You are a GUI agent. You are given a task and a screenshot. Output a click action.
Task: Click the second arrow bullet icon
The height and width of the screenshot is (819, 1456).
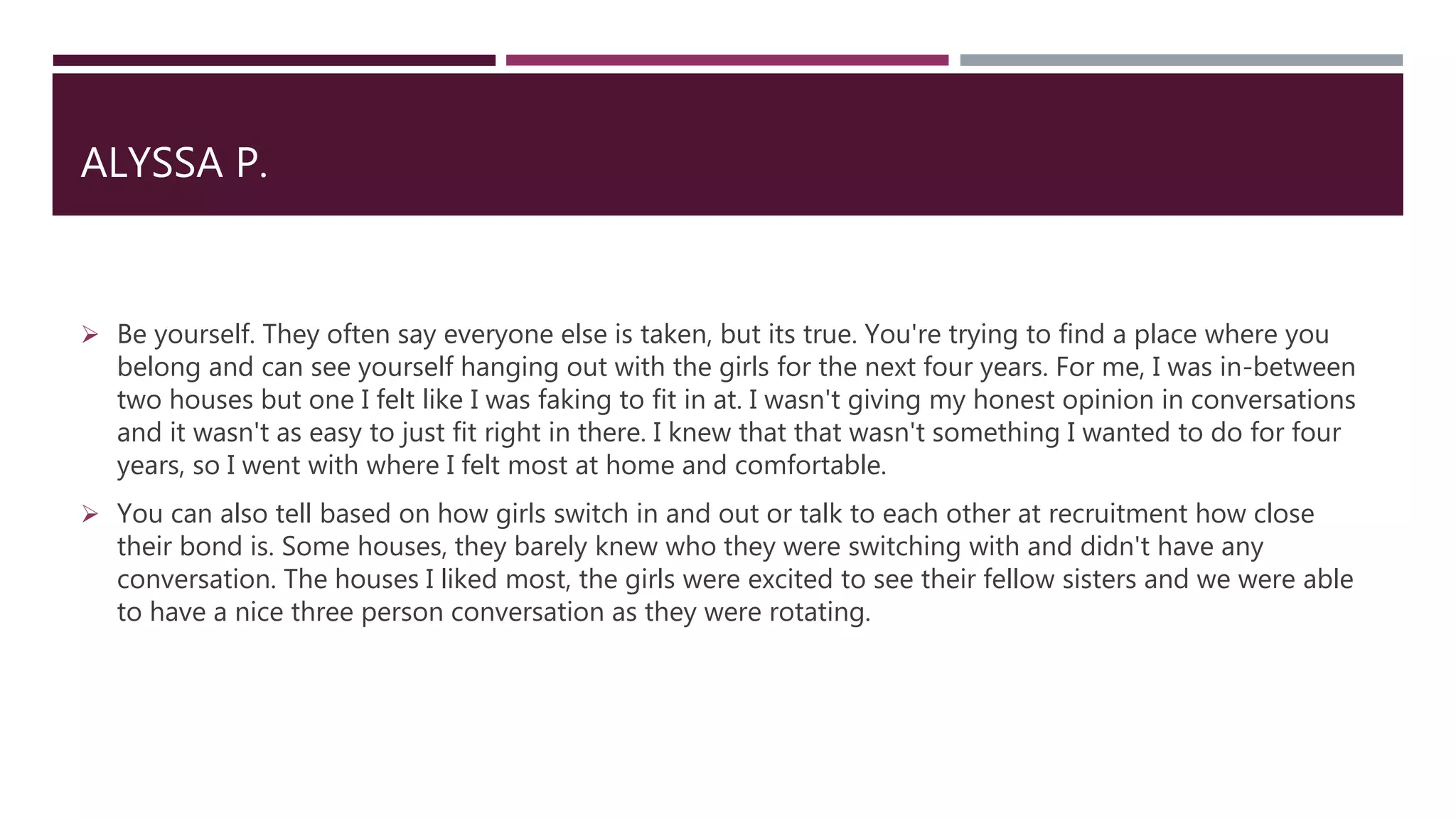tap(90, 513)
